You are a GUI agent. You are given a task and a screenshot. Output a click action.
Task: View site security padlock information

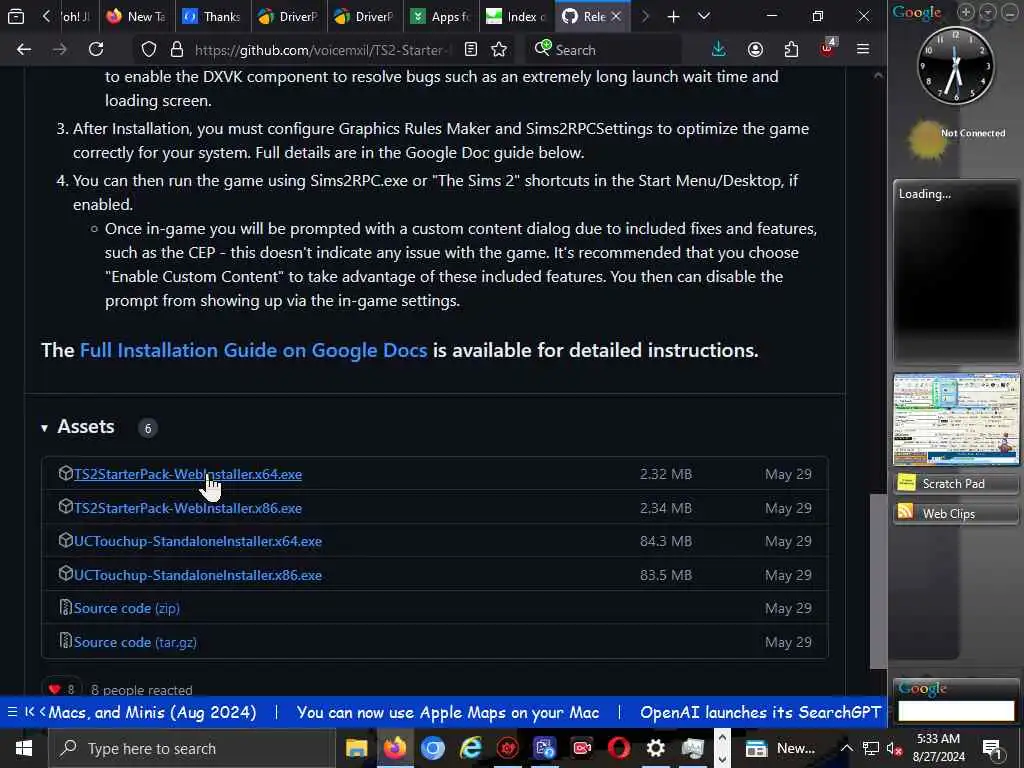click(x=176, y=49)
